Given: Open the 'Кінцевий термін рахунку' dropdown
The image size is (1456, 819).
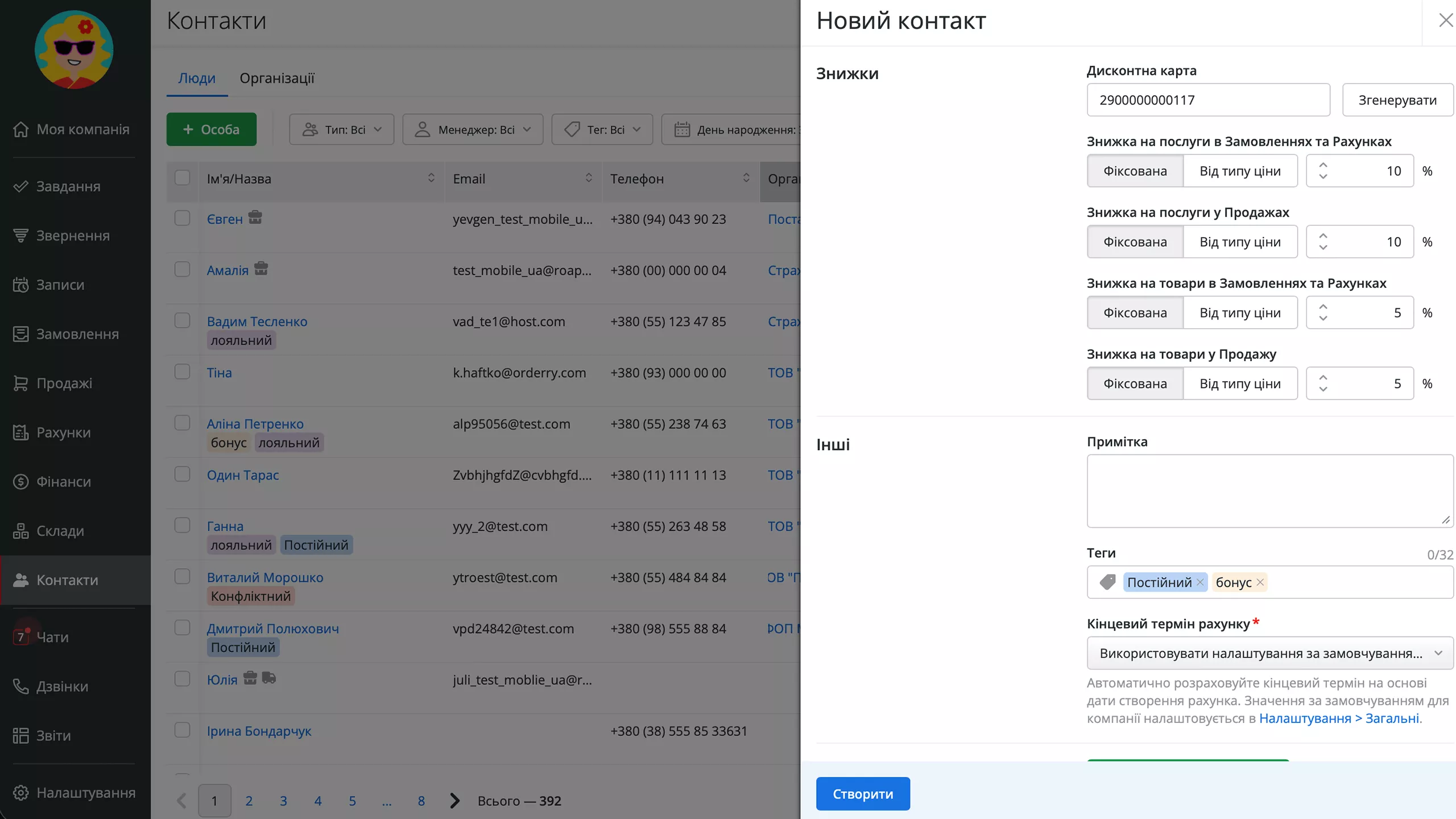Looking at the screenshot, I should [x=1269, y=653].
